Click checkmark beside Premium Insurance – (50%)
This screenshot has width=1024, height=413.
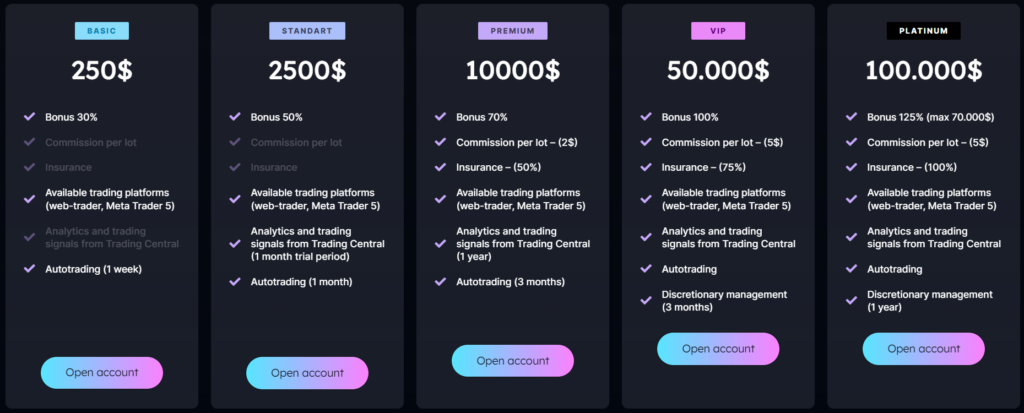[x=440, y=167]
